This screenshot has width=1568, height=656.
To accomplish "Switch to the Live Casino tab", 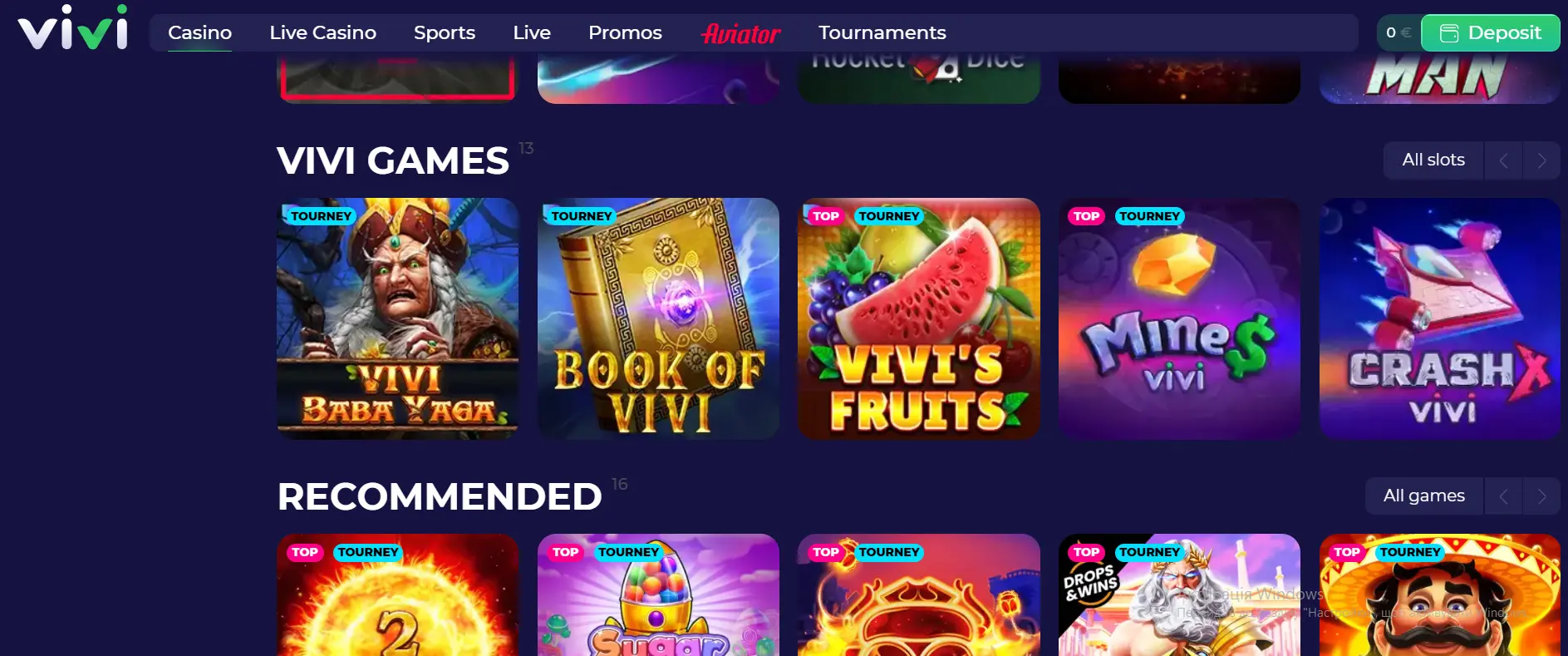I will [322, 32].
